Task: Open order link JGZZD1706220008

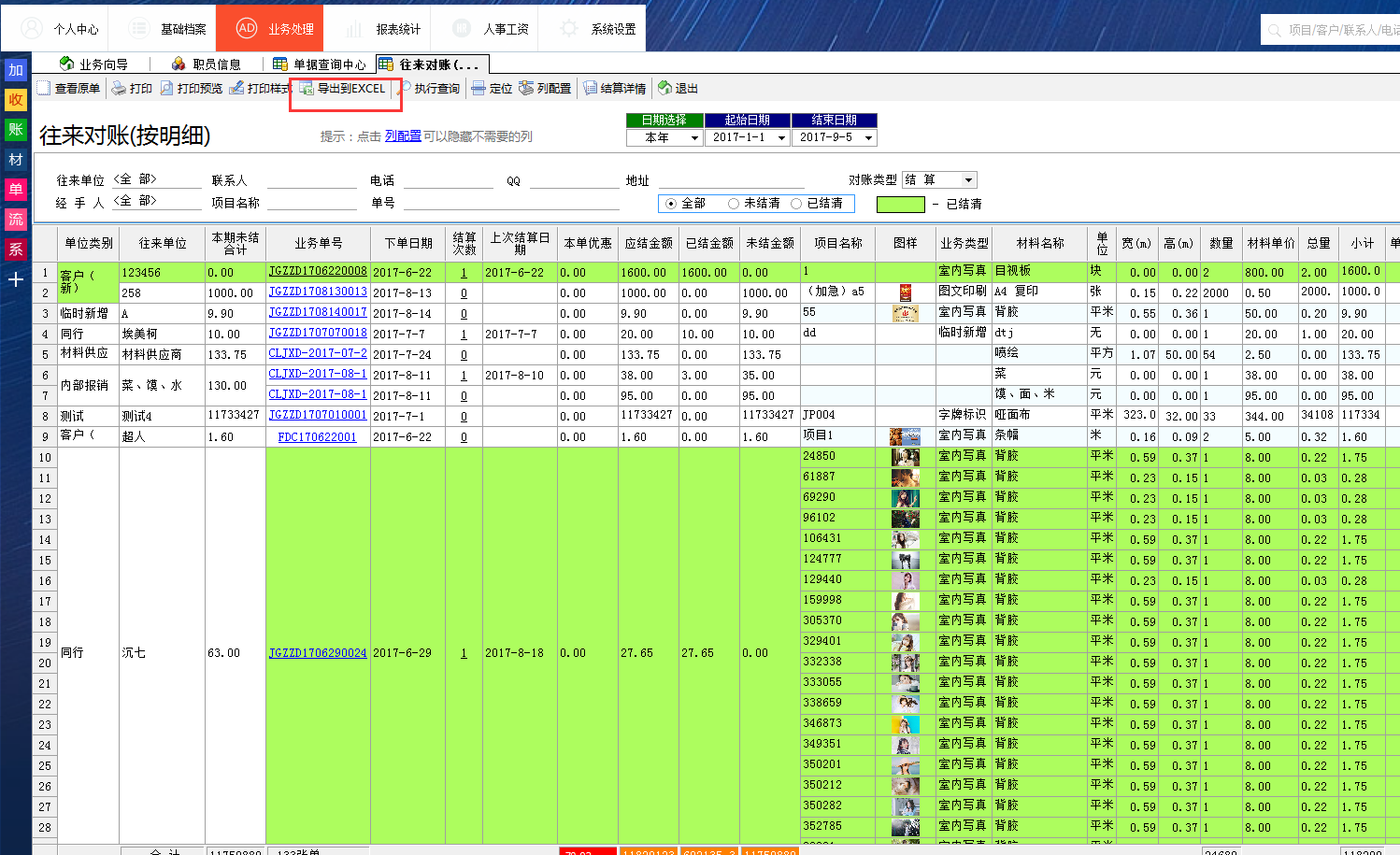Action: (x=318, y=271)
